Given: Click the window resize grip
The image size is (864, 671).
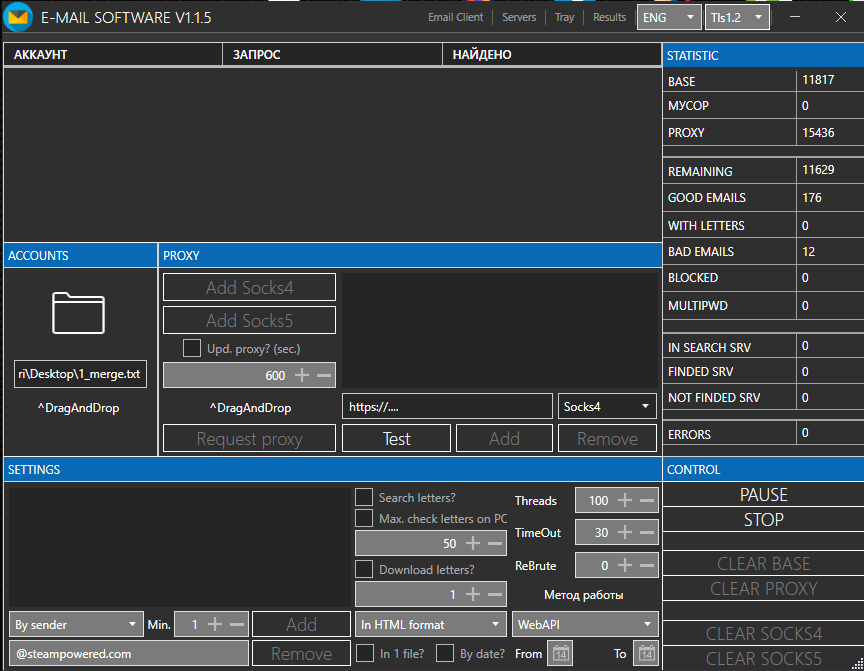Looking at the screenshot, I should [857, 664].
